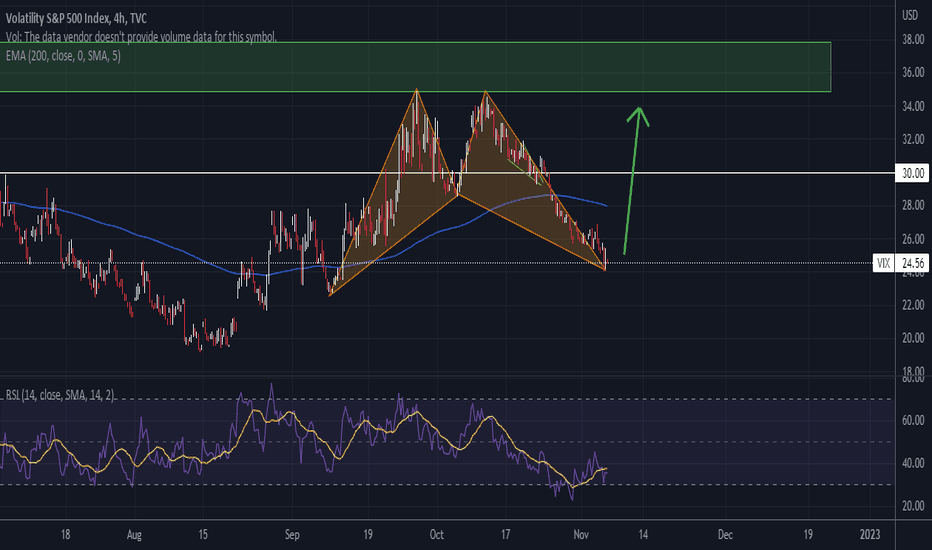932x550 pixels.
Task: Click the USD currency label on price axis
Action: coord(910,15)
